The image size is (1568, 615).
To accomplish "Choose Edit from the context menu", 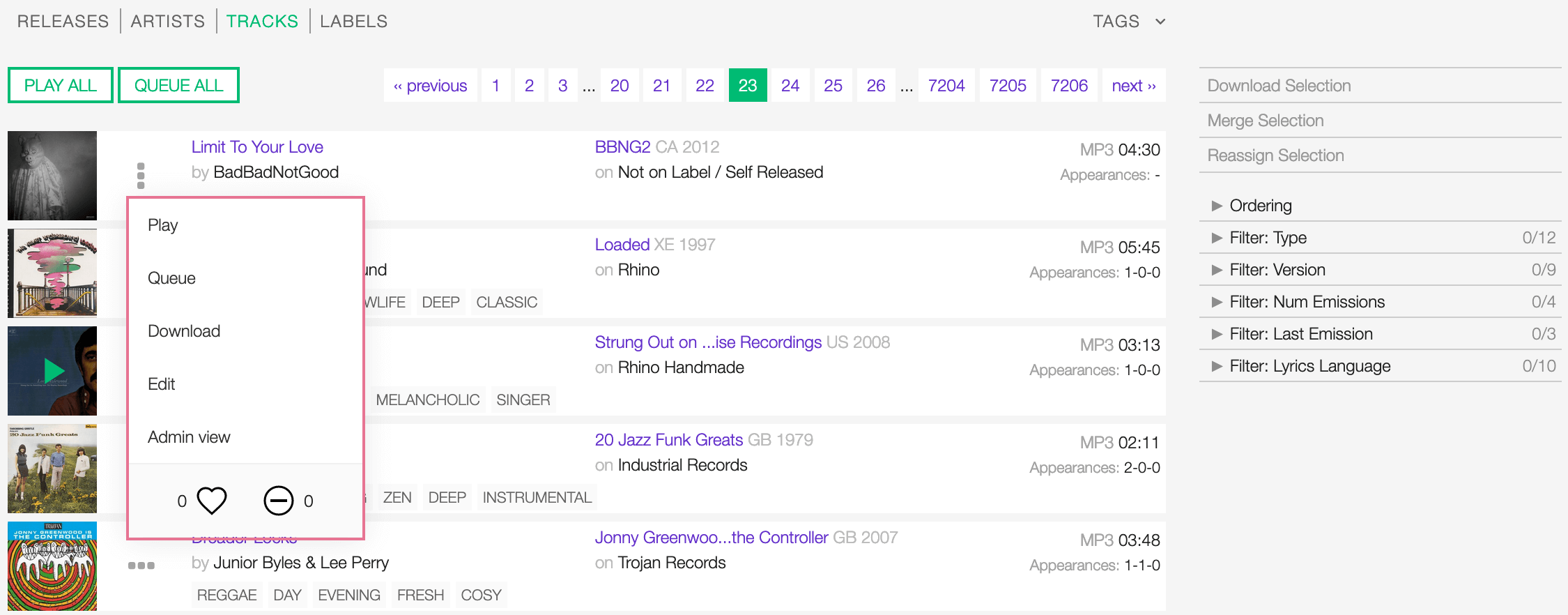I will coord(245,384).
